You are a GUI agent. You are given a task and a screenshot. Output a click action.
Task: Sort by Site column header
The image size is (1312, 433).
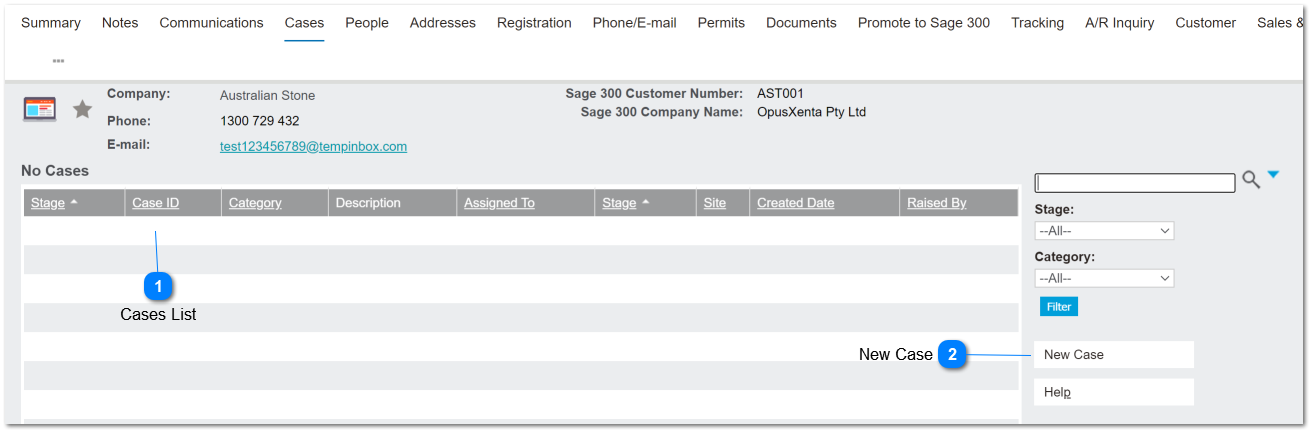coord(715,203)
